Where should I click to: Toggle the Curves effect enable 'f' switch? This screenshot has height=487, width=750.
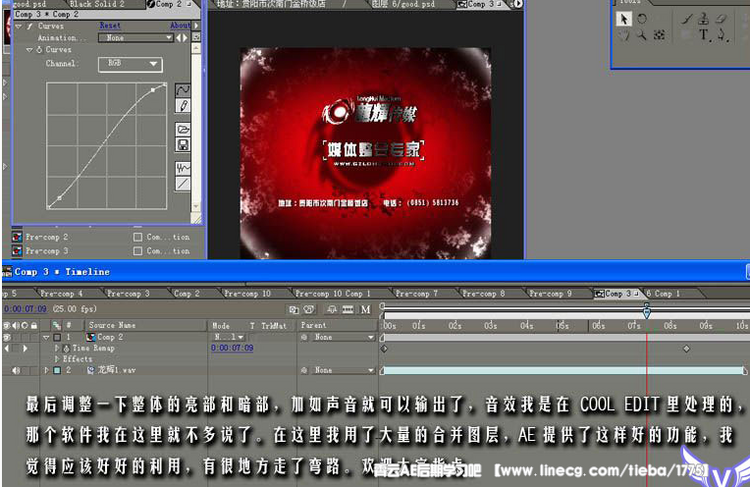pos(30,26)
